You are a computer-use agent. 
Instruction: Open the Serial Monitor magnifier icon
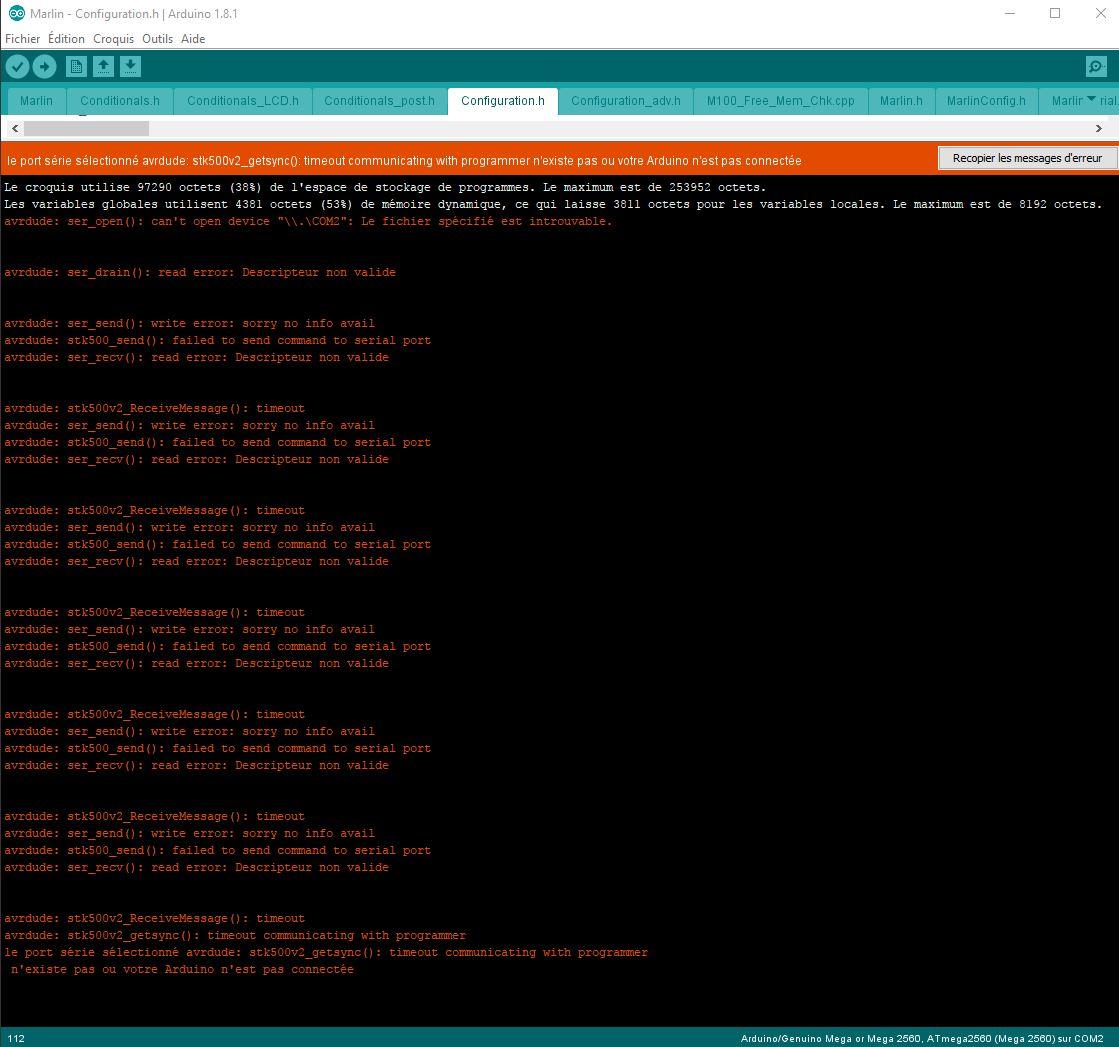(x=1095, y=67)
